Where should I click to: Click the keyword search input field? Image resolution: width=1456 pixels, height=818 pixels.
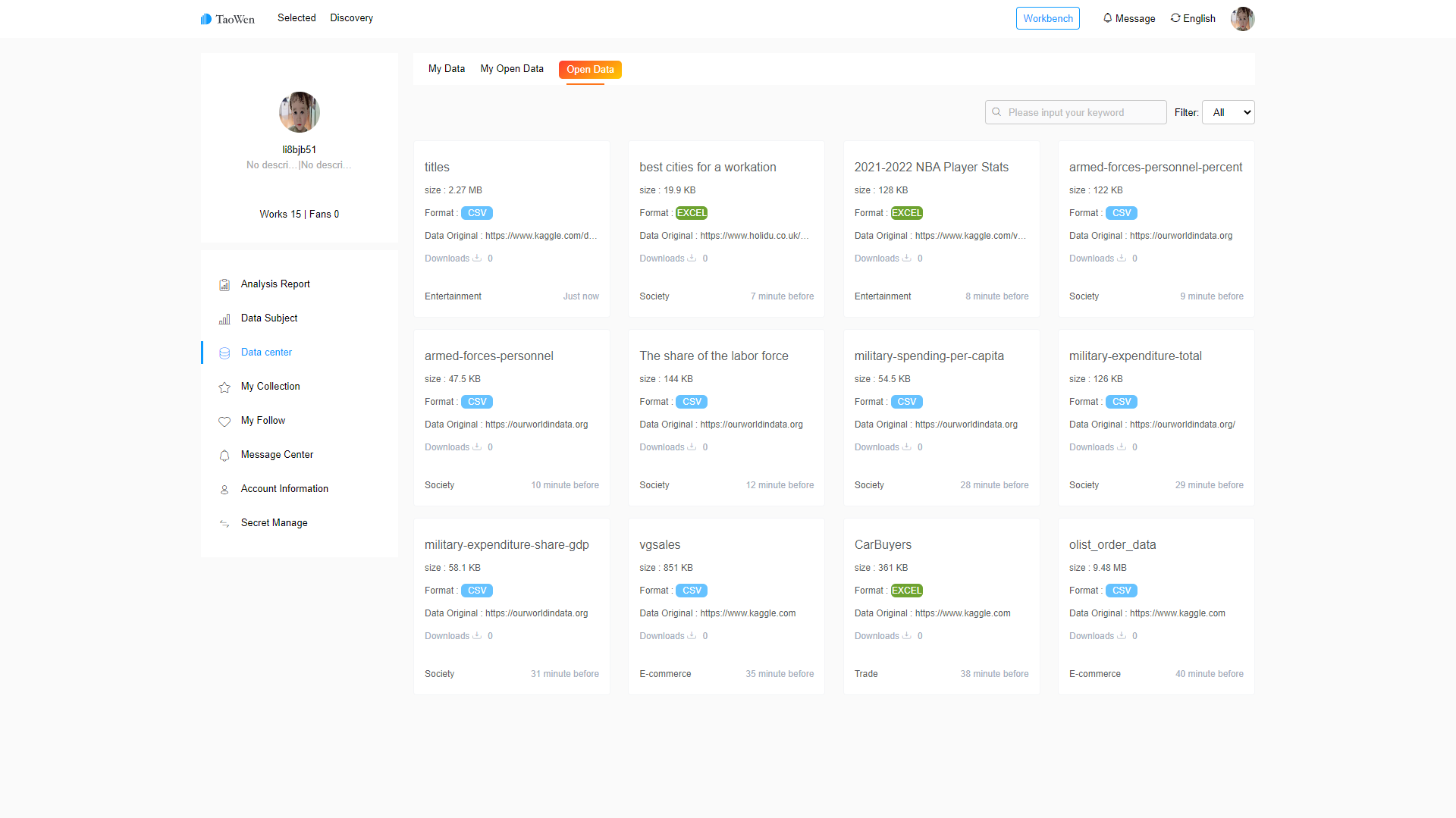click(x=1075, y=112)
